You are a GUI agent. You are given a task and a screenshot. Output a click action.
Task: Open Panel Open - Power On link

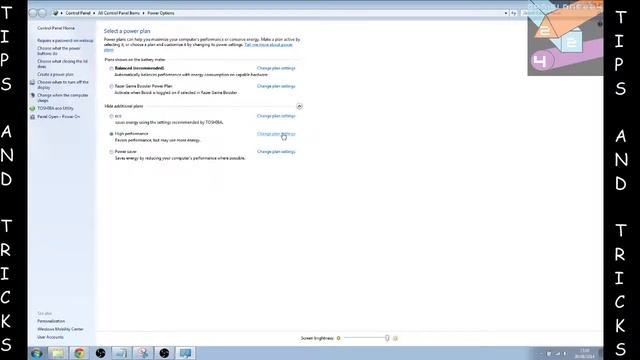(x=59, y=117)
